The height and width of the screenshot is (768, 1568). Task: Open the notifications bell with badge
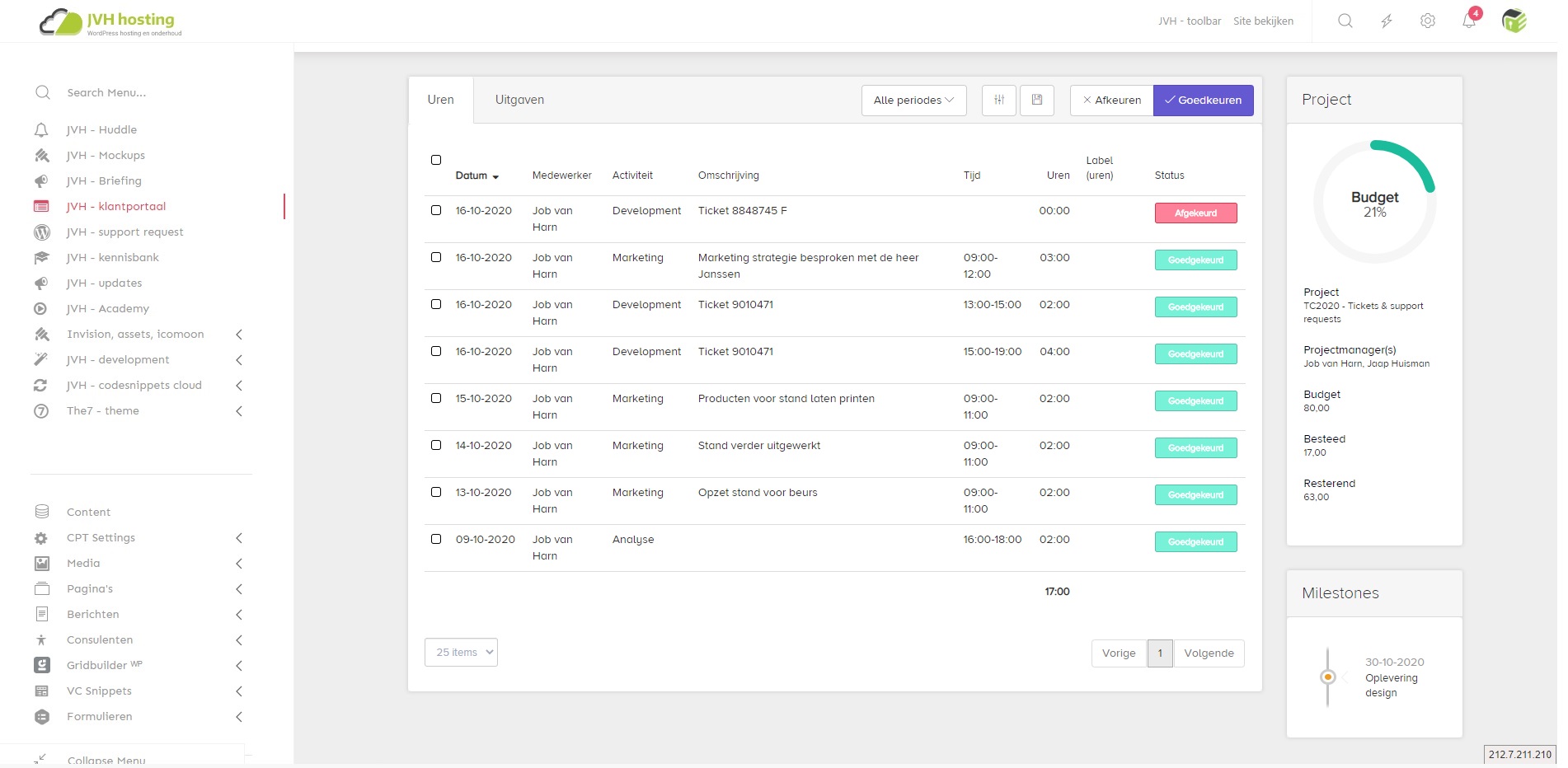pyautogui.click(x=1469, y=21)
